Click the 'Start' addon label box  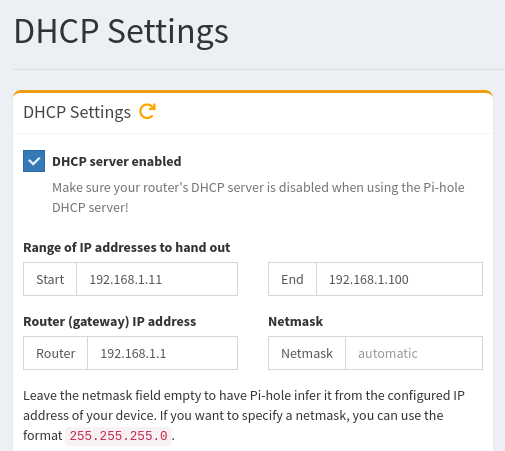tap(50, 279)
